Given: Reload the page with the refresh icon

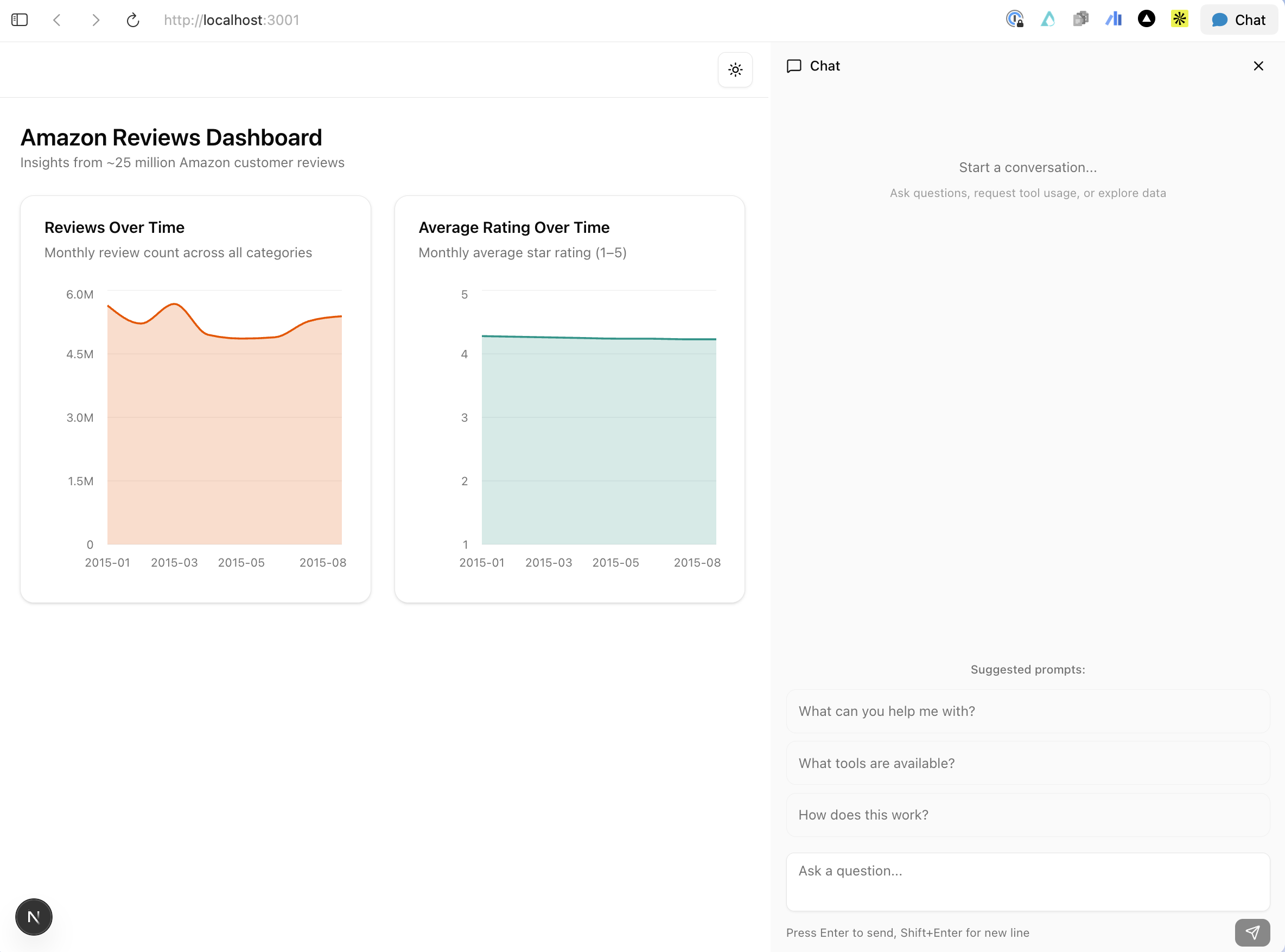Looking at the screenshot, I should (x=132, y=20).
